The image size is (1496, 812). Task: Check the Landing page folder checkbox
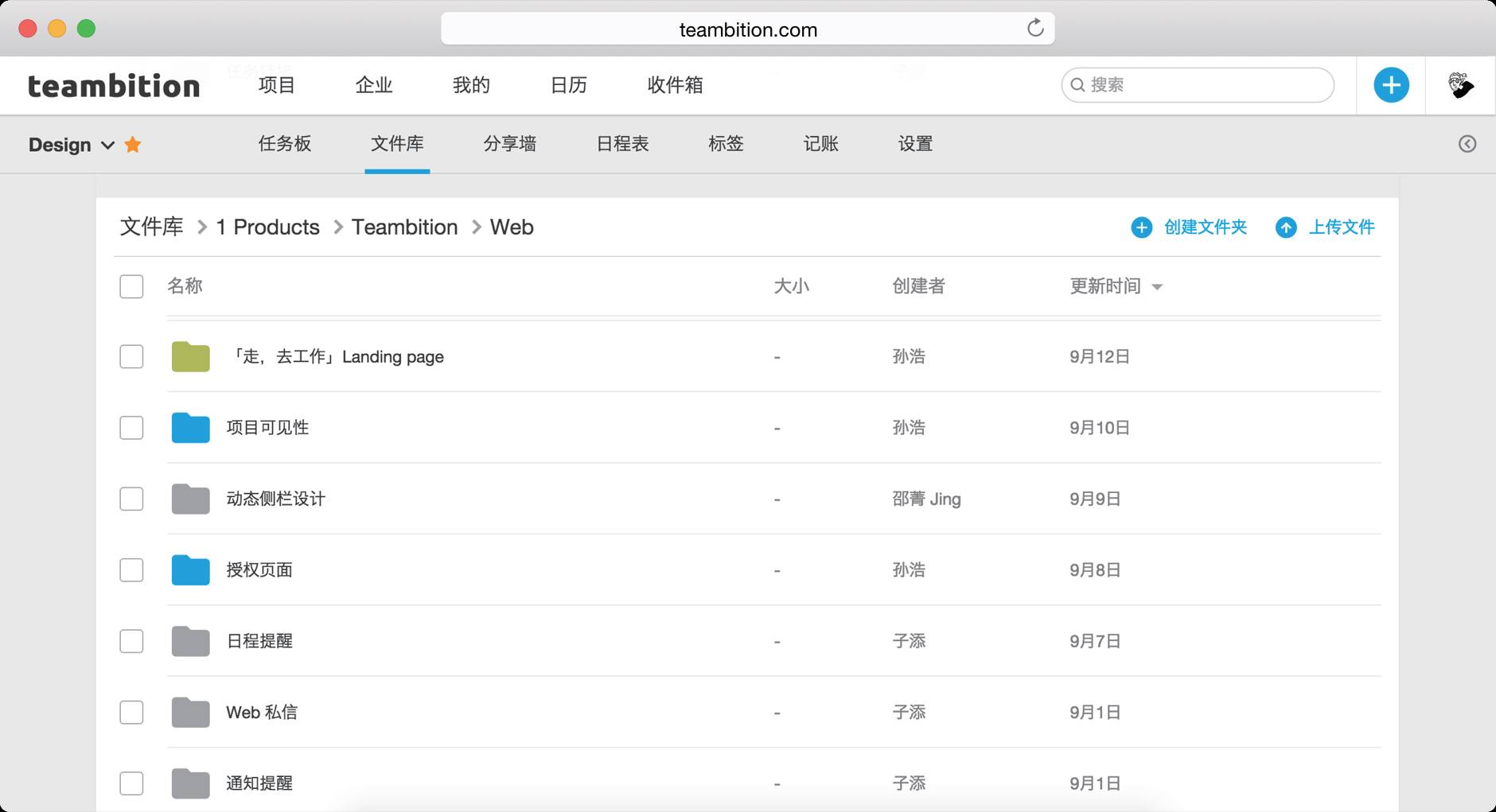[131, 356]
